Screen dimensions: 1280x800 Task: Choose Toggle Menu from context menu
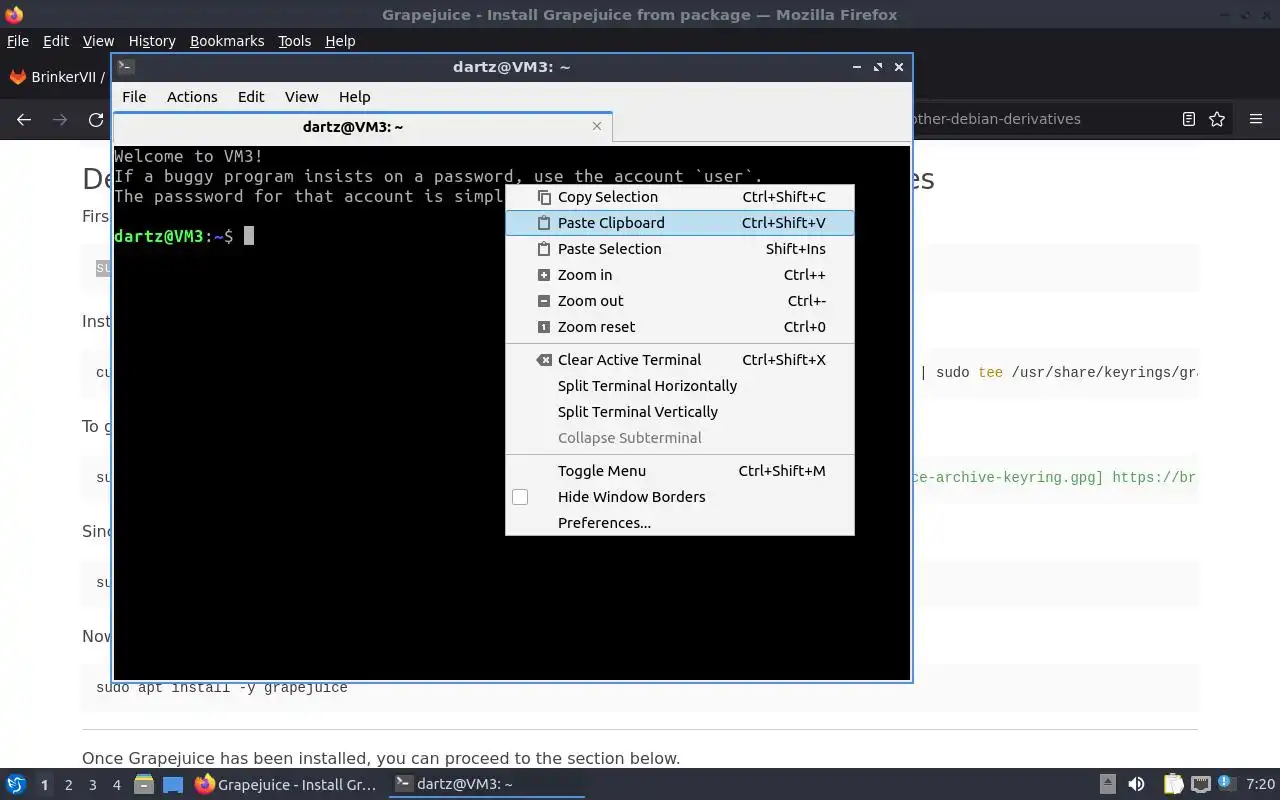pos(680,471)
